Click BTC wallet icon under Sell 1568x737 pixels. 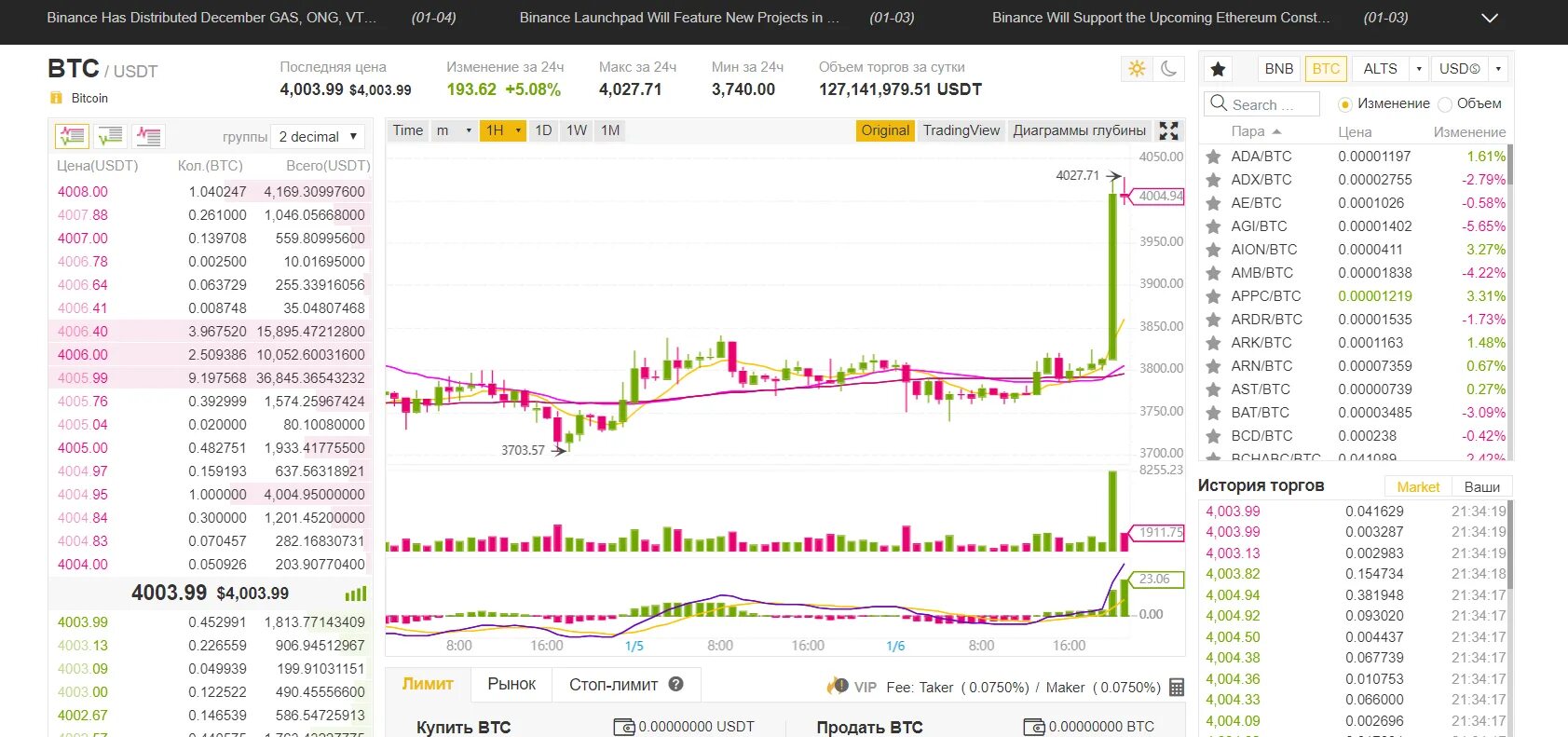pos(1033,727)
